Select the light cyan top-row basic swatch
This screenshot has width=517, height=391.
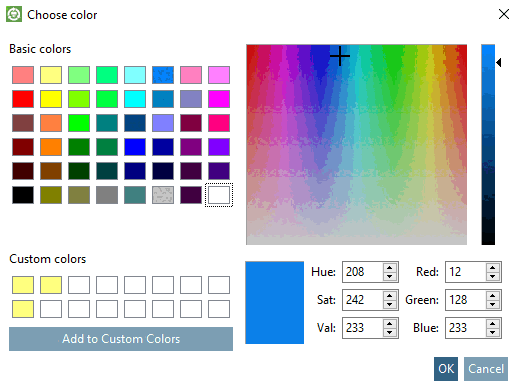[135, 75]
